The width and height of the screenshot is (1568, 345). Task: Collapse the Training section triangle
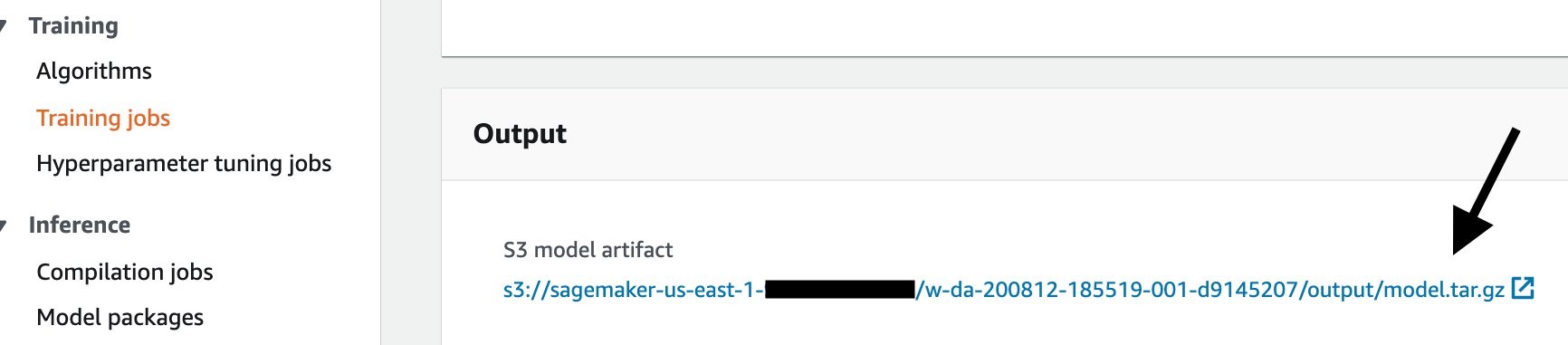[x=4, y=26]
